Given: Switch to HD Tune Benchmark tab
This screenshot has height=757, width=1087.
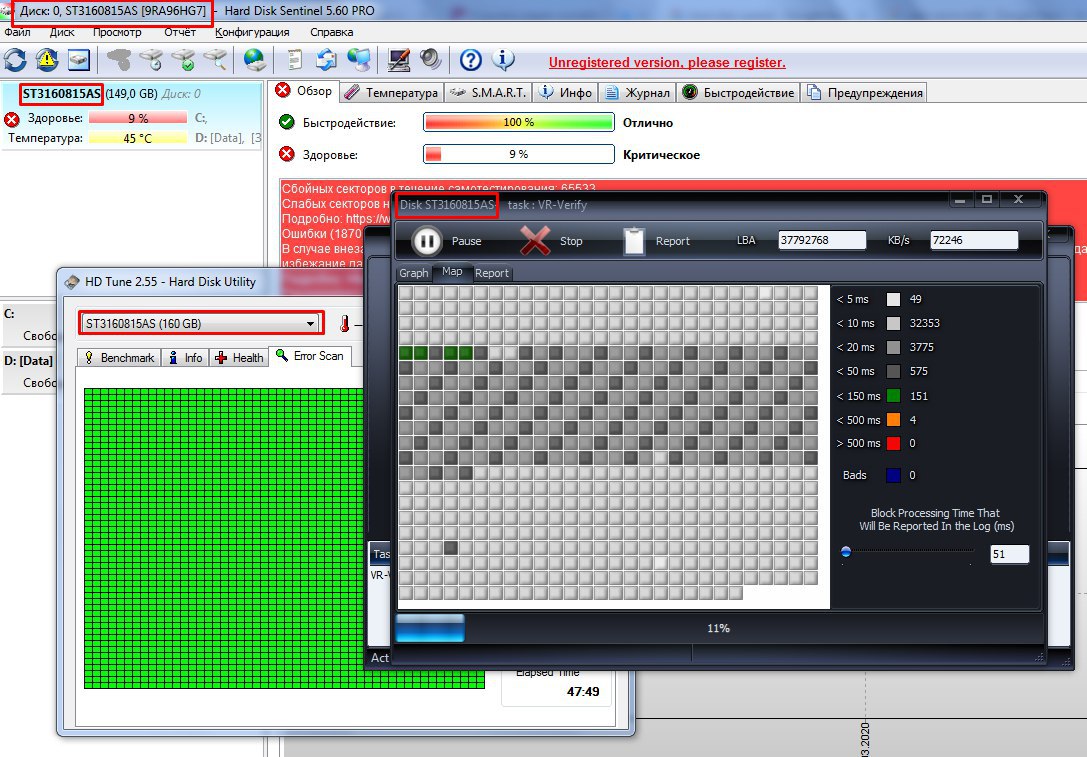Looking at the screenshot, I should pos(119,358).
